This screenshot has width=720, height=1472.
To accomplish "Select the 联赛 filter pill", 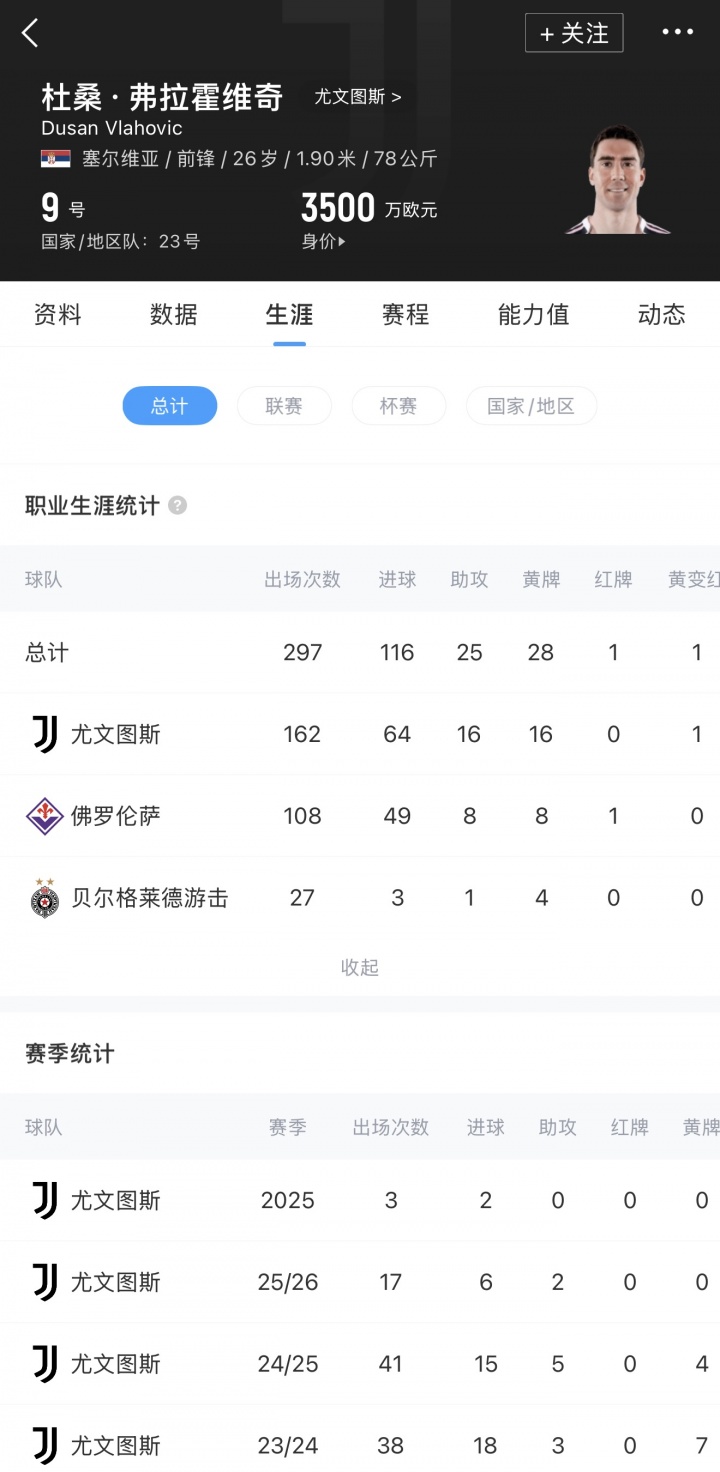I will (284, 406).
